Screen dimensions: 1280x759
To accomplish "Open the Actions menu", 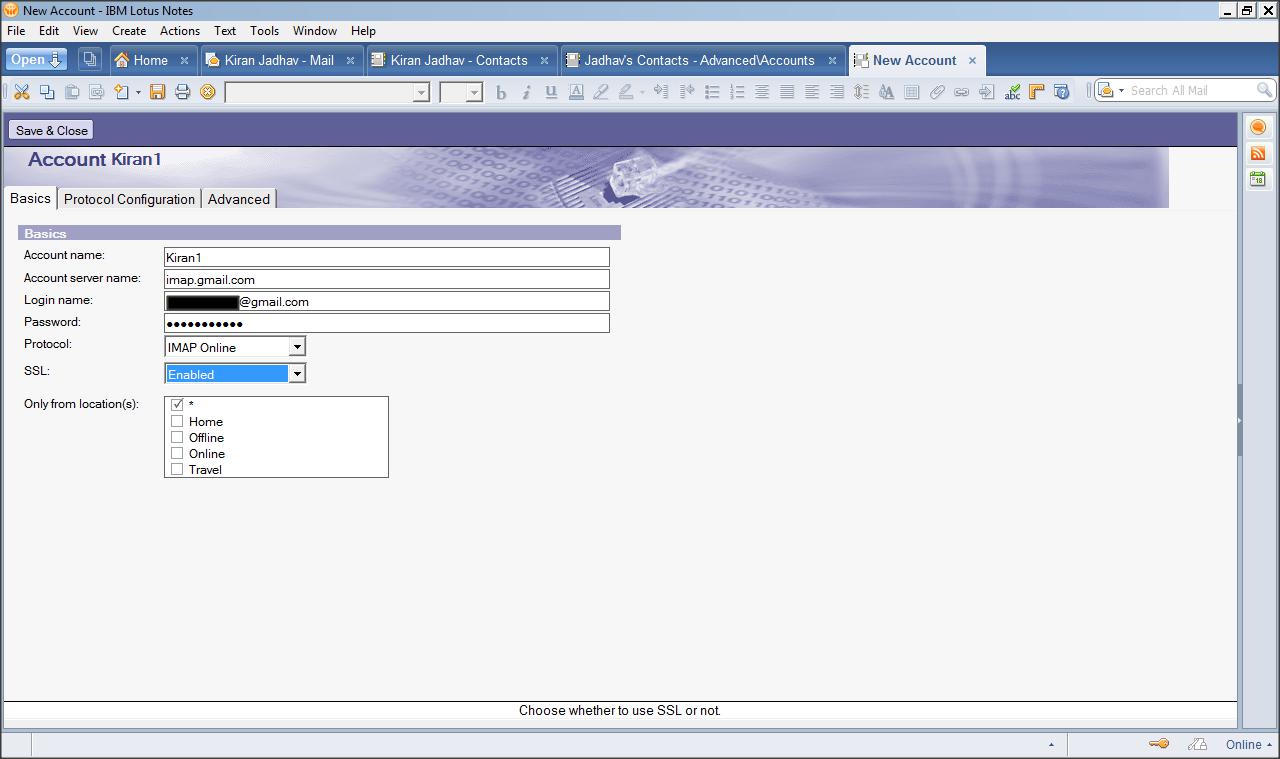I will click(180, 31).
